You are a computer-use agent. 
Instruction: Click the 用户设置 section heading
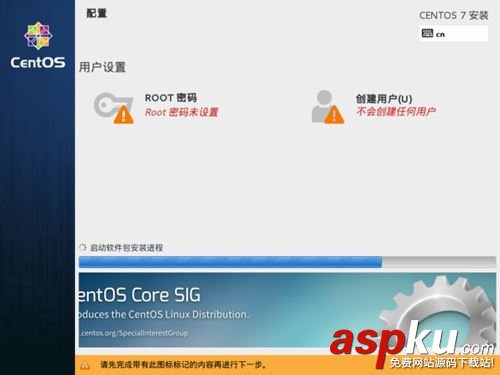coord(102,67)
